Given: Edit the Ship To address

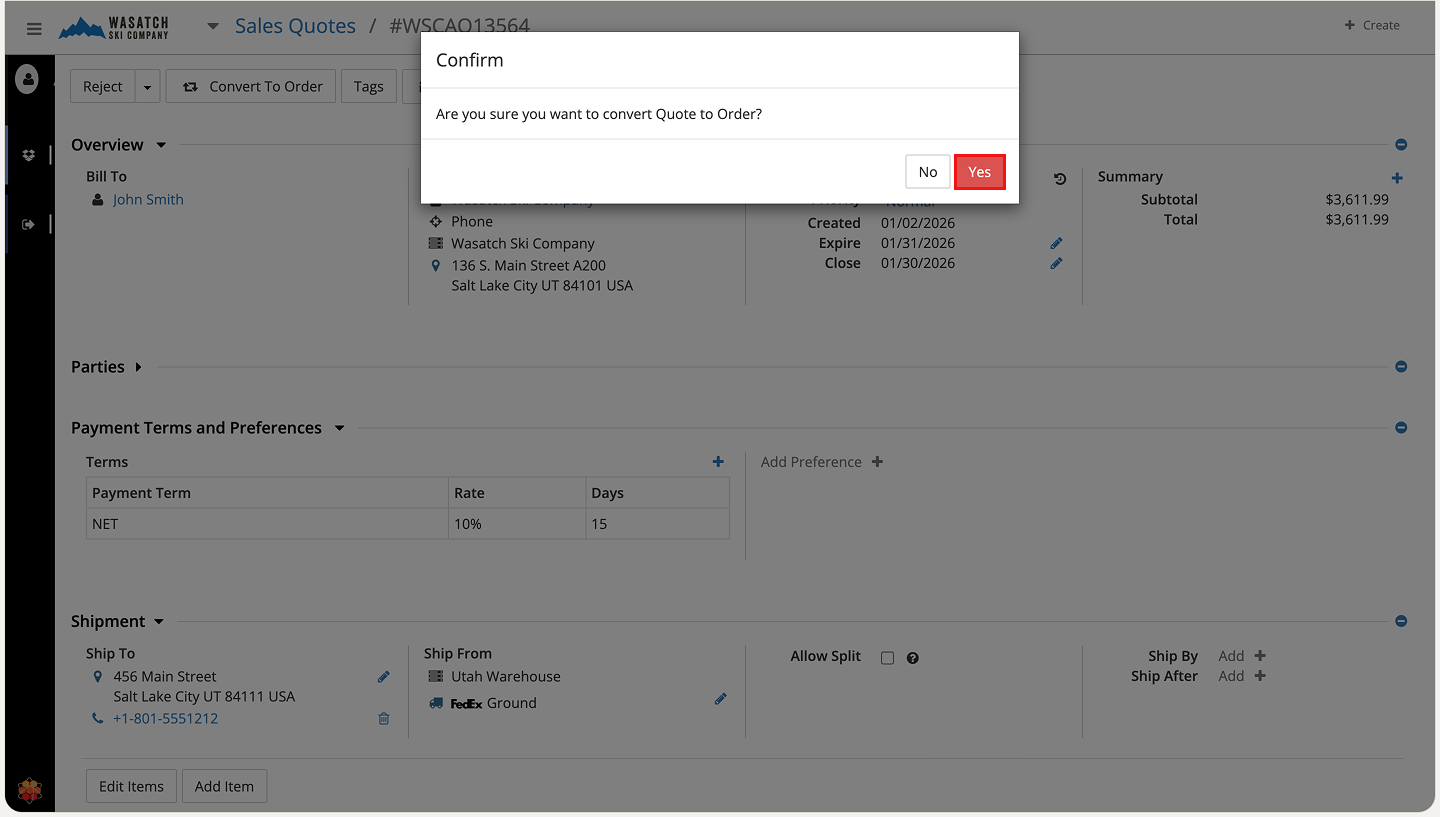Looking at the screenshot, I should click(x=383, y=677).
